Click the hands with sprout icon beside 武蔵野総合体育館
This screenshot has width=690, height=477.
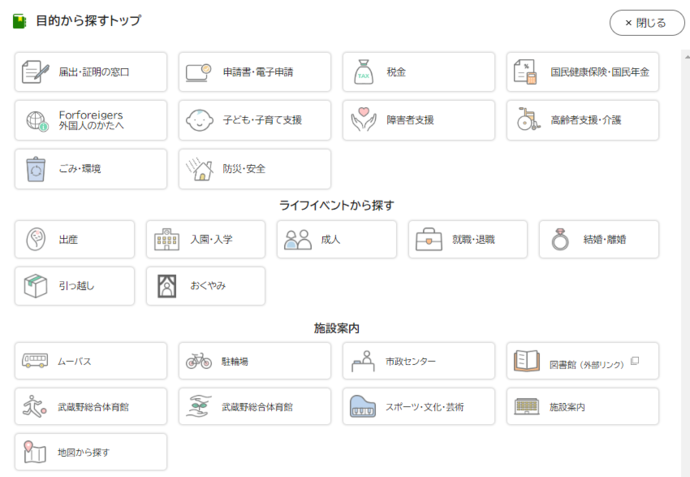(x=198, y=406)
